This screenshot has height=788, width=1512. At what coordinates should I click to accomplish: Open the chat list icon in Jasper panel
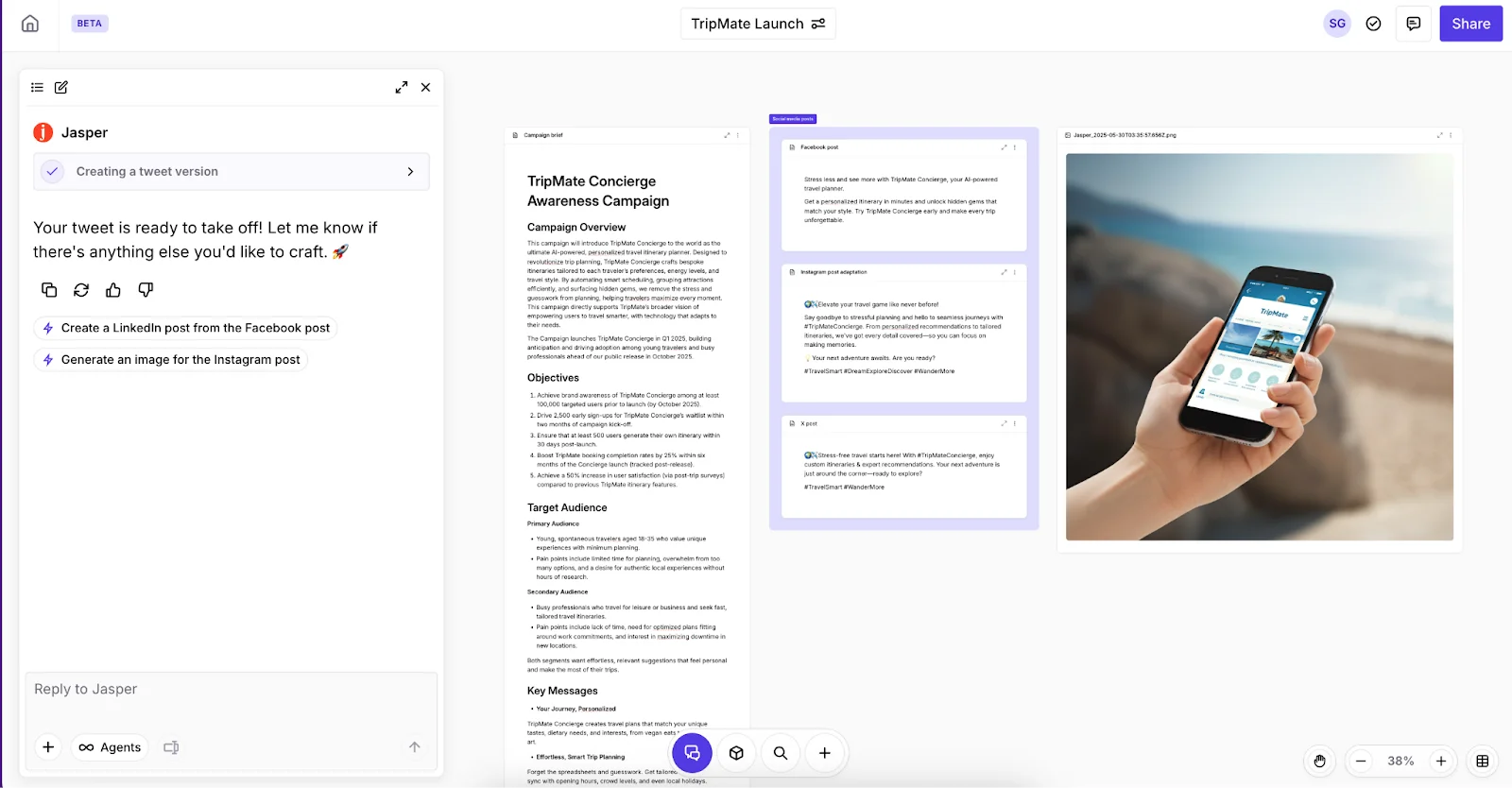37,87
